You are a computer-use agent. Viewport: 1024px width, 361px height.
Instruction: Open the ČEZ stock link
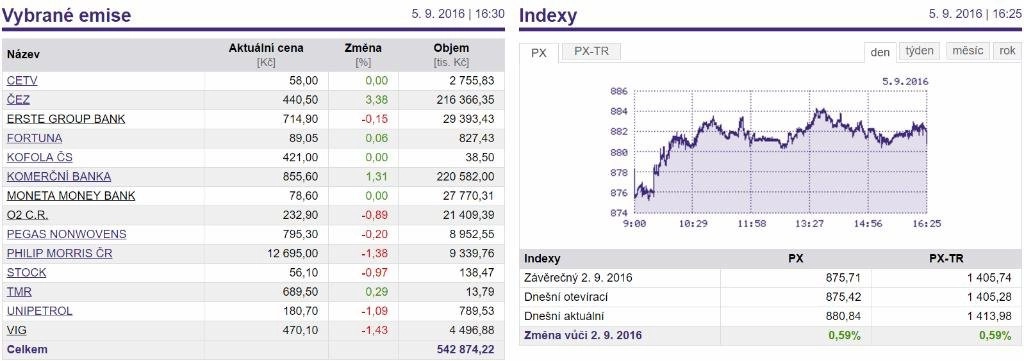pyautogui.click(x=18, y=100)
